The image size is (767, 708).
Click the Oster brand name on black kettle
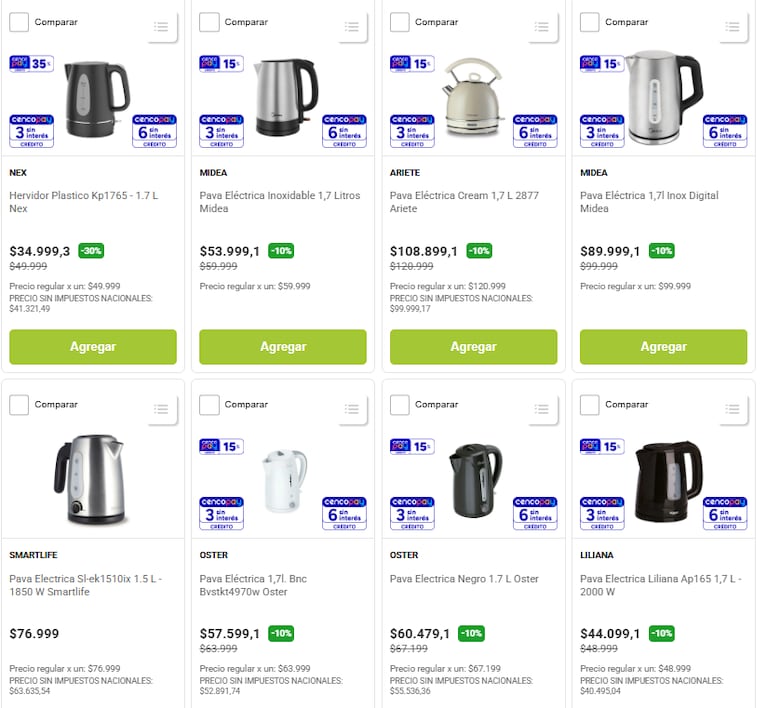click(404, 555)
